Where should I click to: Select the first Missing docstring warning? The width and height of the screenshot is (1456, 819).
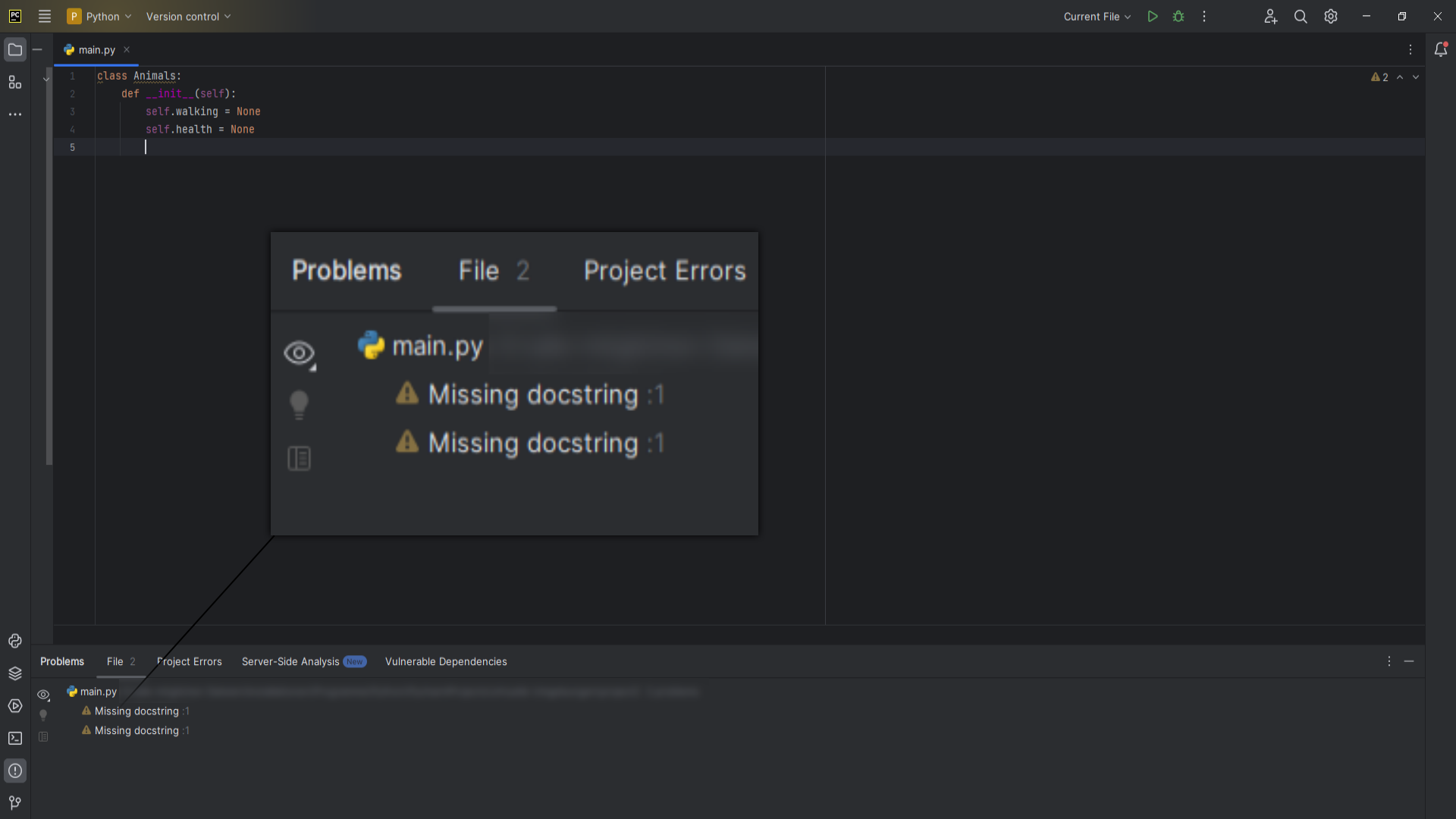136,711
